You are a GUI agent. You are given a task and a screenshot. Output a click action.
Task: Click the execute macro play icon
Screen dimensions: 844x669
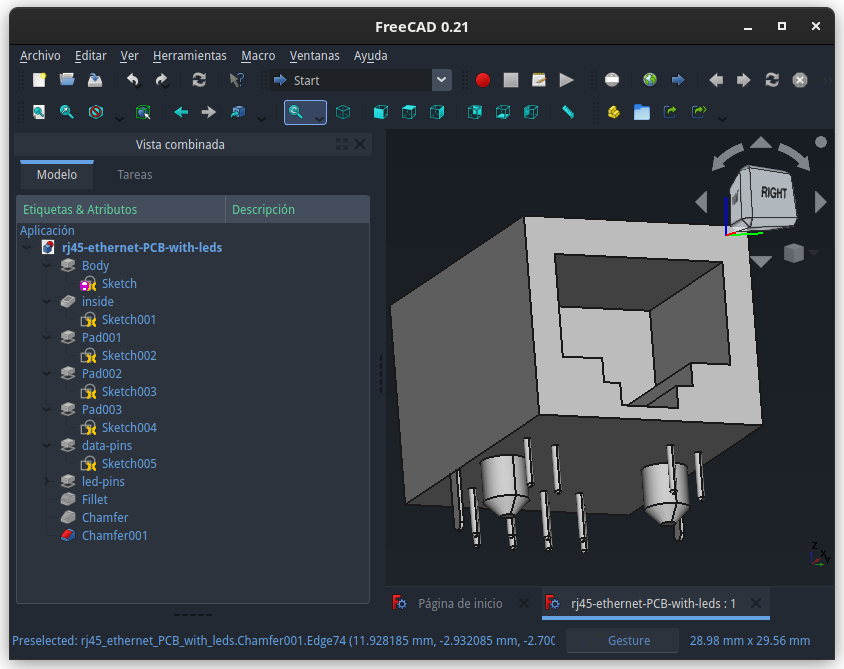566,80
